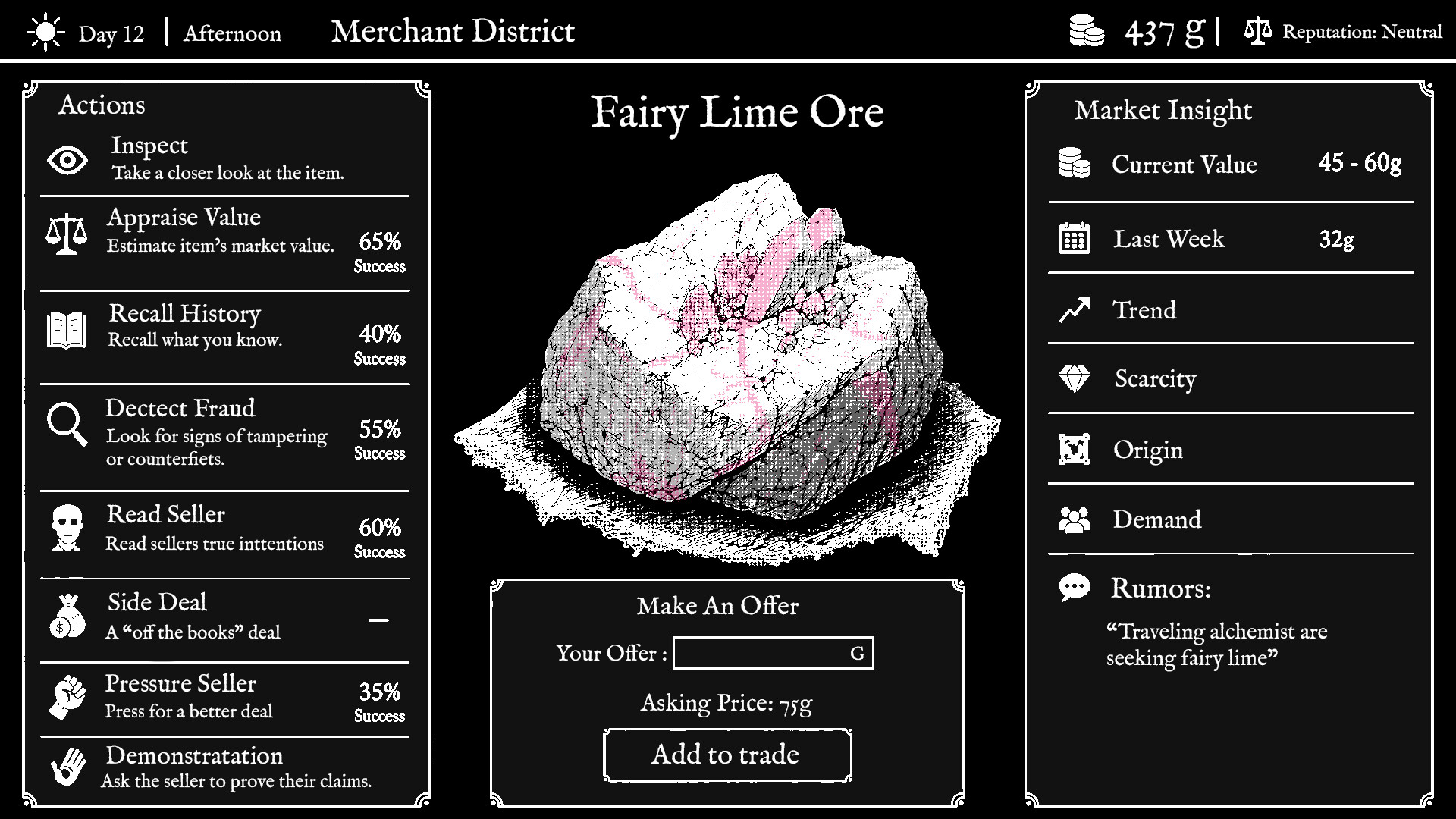This screenshot has width=1456, height=819.
Task: Click the Side Deal money bag icon
Action: click(x=67, y=616)
